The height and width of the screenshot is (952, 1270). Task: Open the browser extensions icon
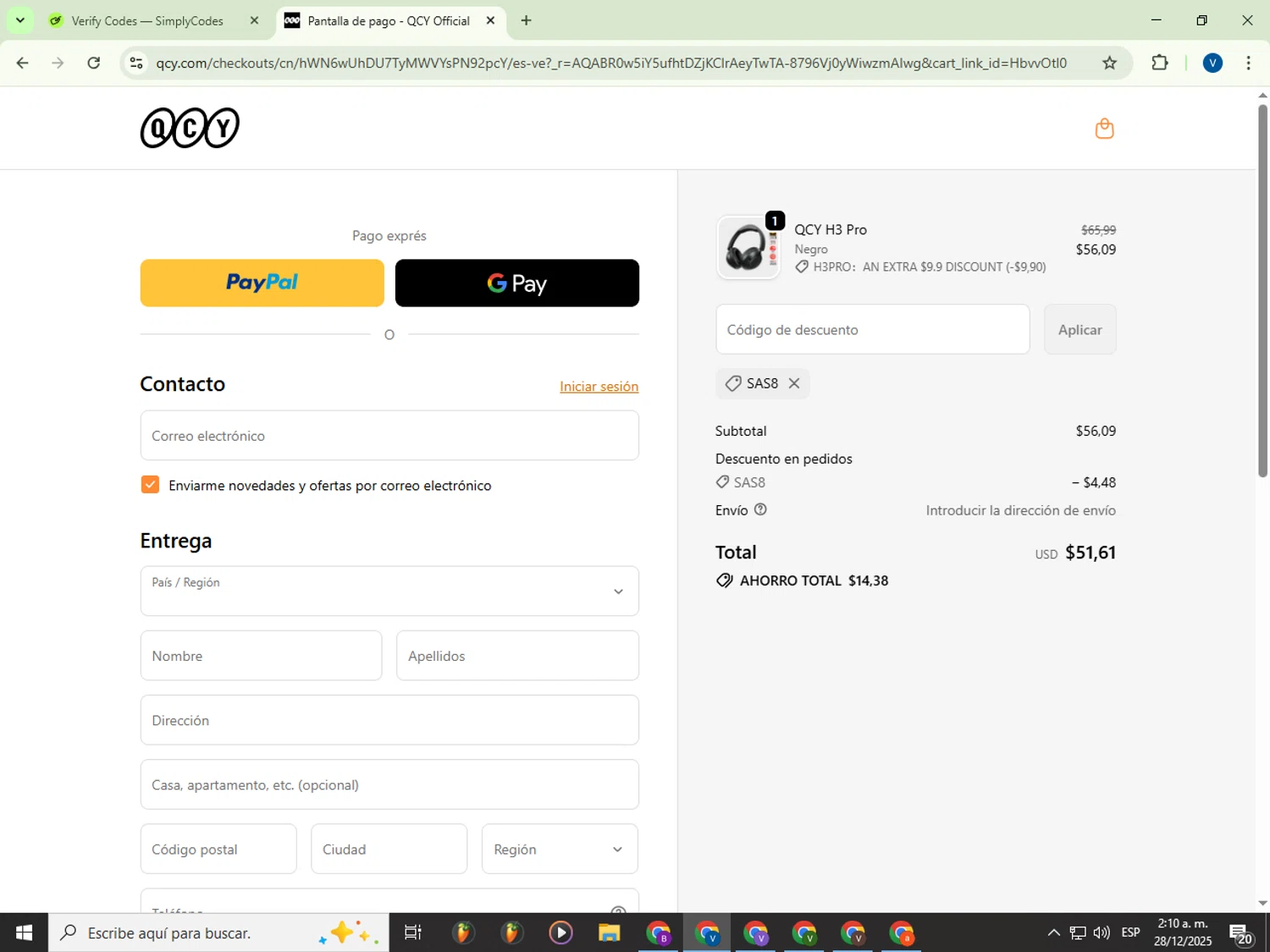[1160, 63]
